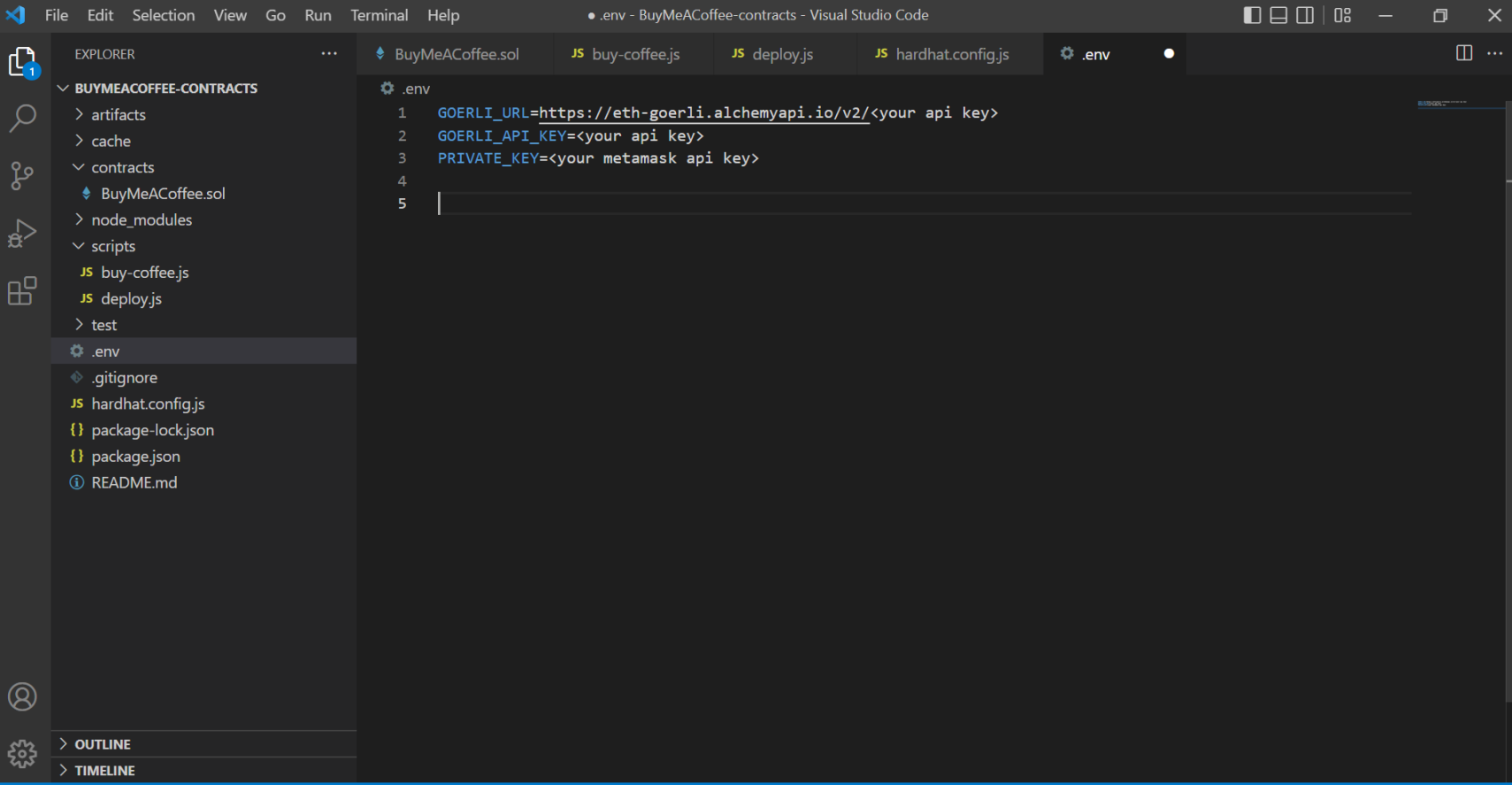Screen dimensions: 1512x785
Task: Toggle the bottom Panel visibility
Action: (1278, 16)
